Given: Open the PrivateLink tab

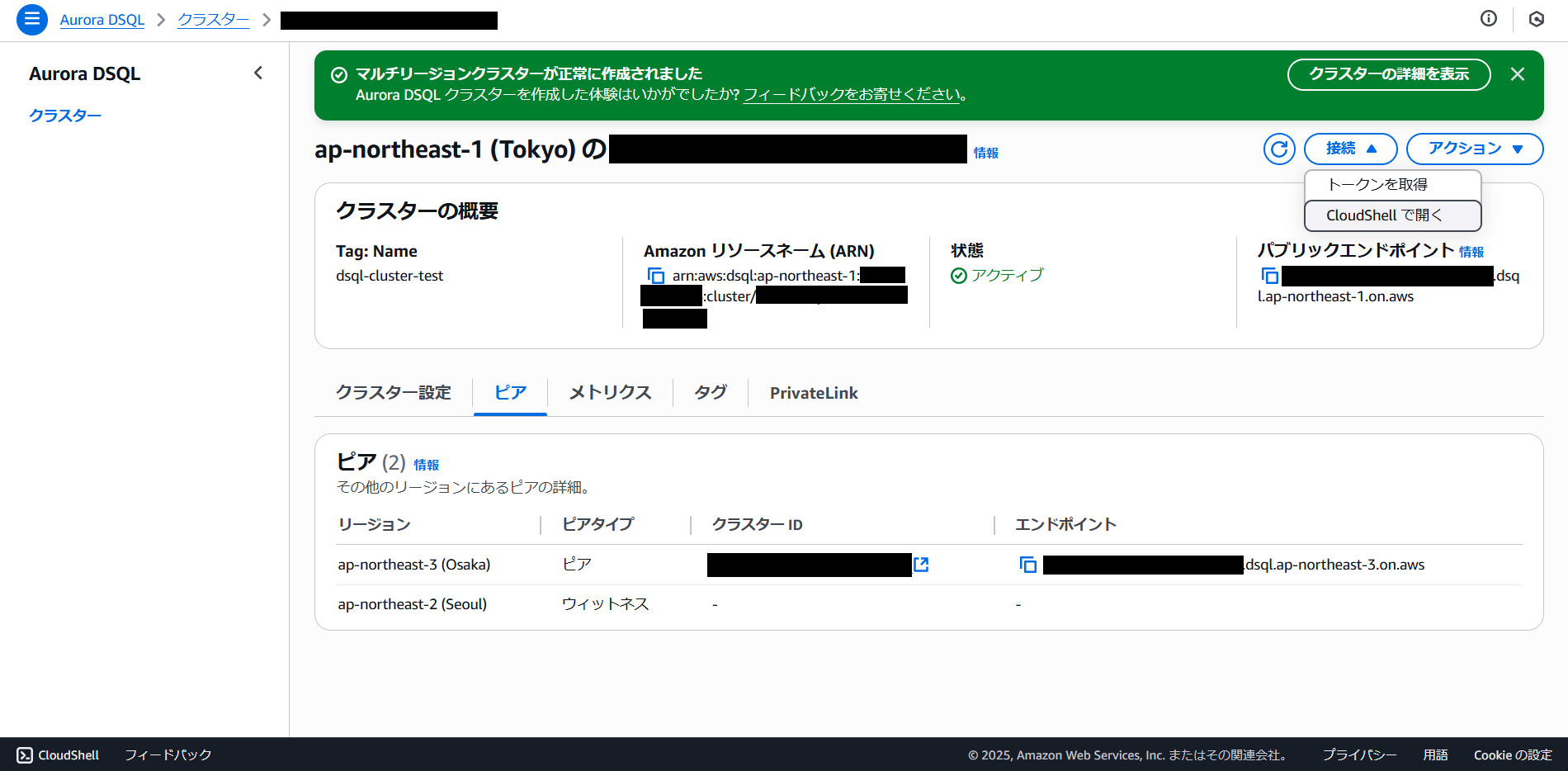Looking at the screenshot, I should pos(814,393).
